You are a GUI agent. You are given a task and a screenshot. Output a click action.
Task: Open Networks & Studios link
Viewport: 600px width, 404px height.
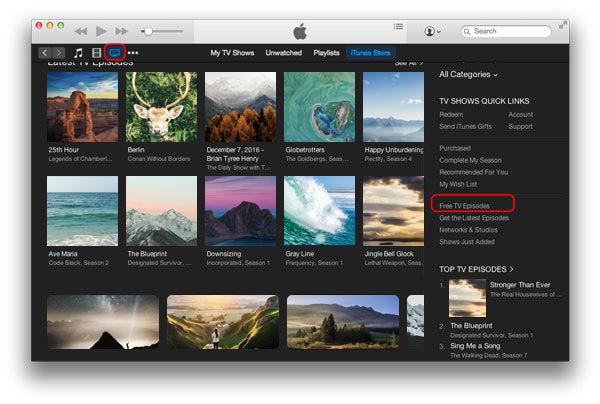coord(468,230)
